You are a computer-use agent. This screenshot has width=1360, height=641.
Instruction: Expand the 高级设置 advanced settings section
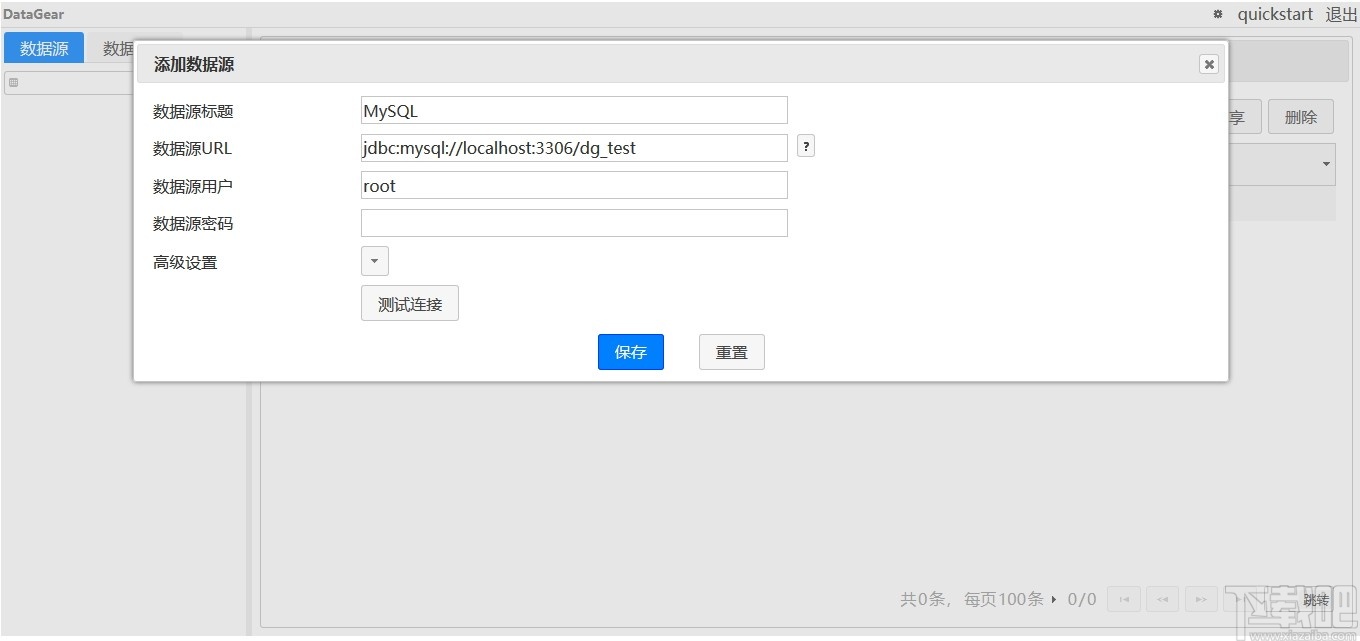(374, 260)
